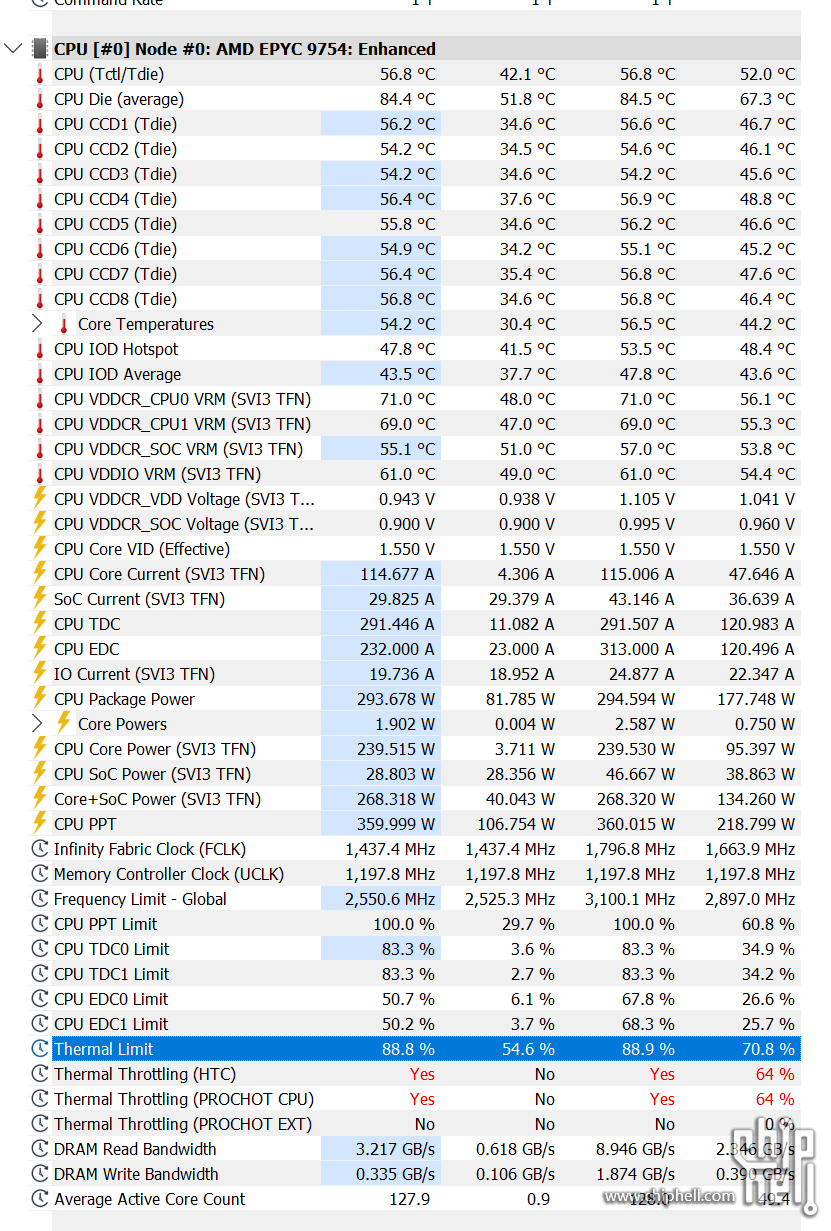
Task: Click the lightning icon next to CPU PPT
Action: pyautogui.click(x=40, y=824)
